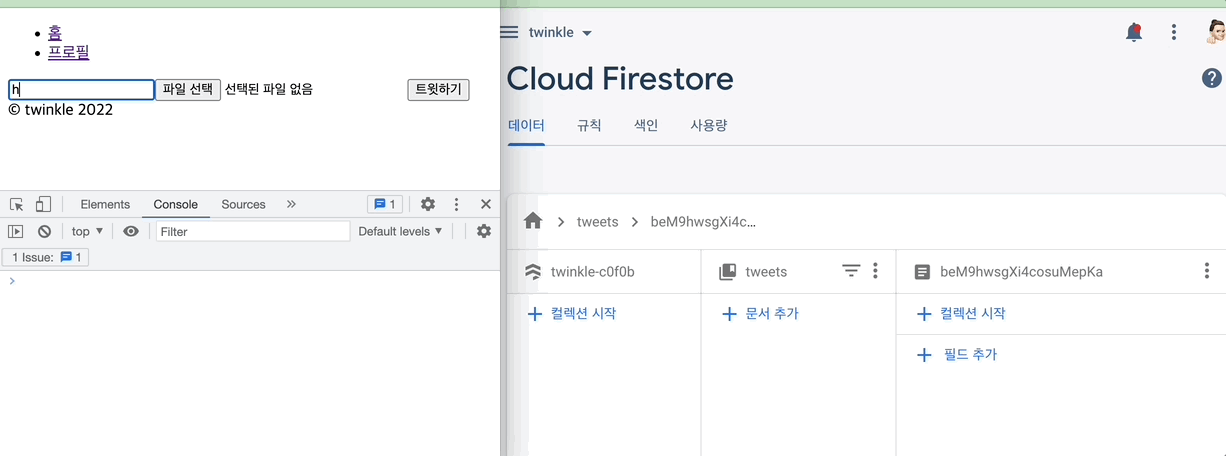Screen dimensions: 1226x456
Task: Click tweets in the breadcrumb path
Action: tap(597, 222)
